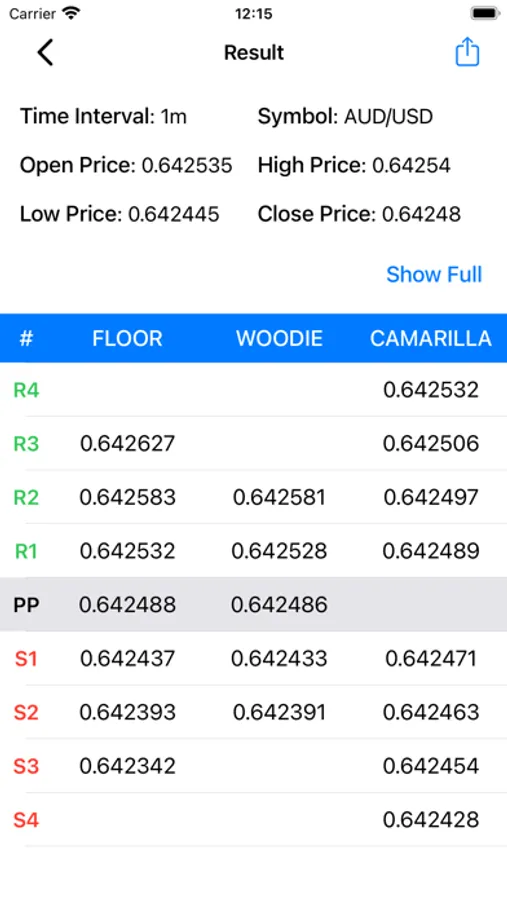This screenshot has height=900, width=507.
Task: Tap High Price 0.64254
Action: click(x=354, y=165)
